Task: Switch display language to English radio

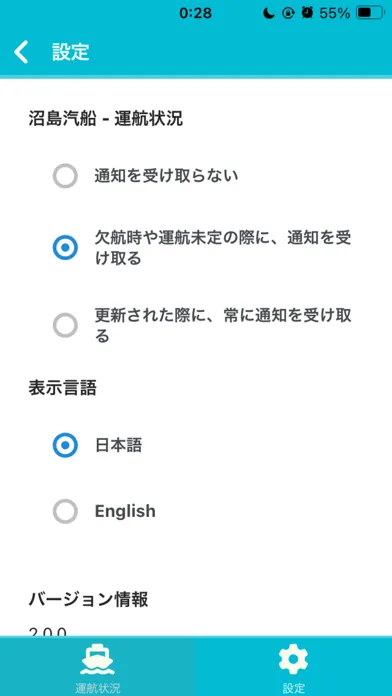Action: pyautogui.click(x=65, y=511)
